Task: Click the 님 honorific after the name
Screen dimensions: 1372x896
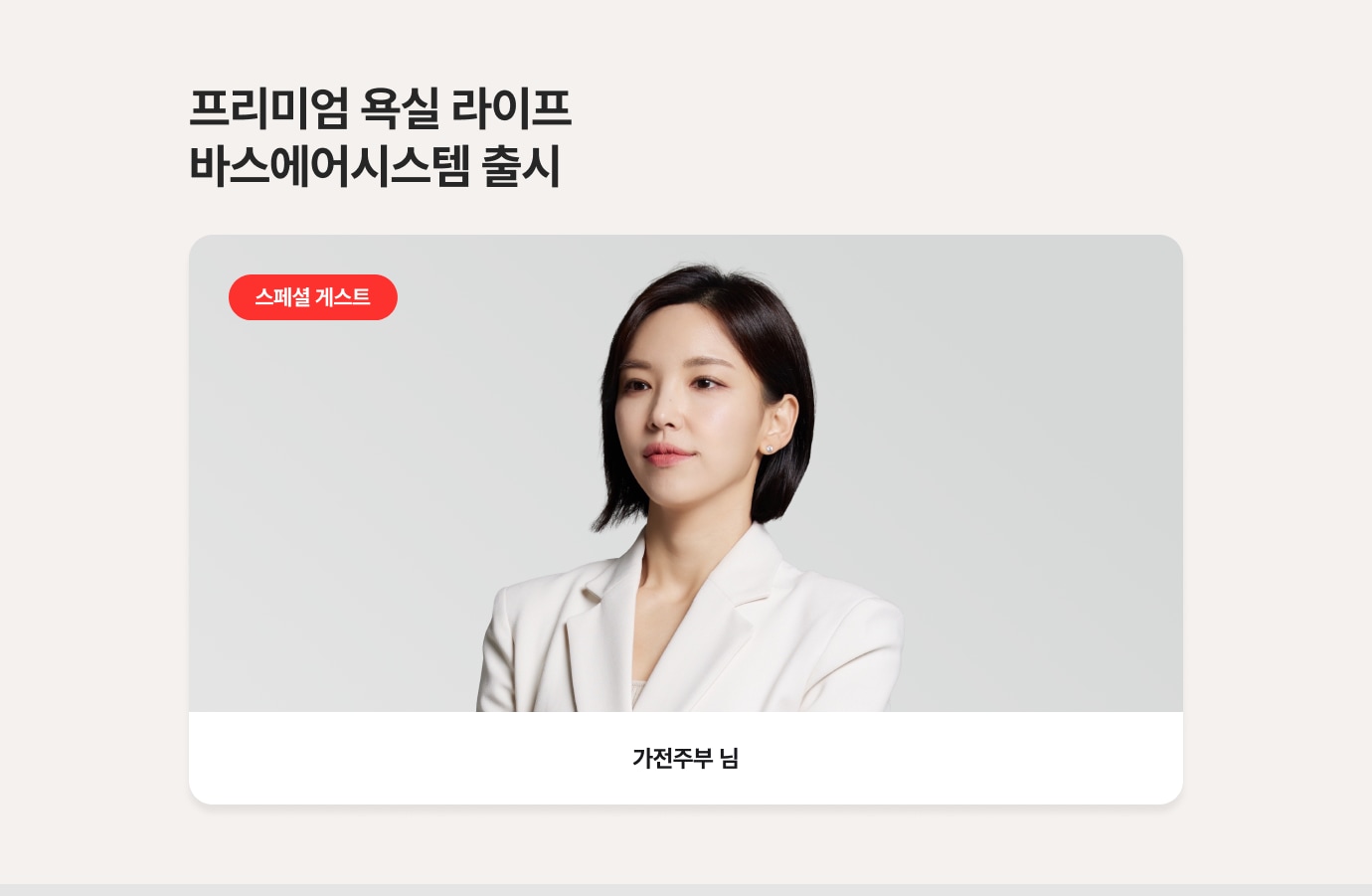Action: [729, 759]
